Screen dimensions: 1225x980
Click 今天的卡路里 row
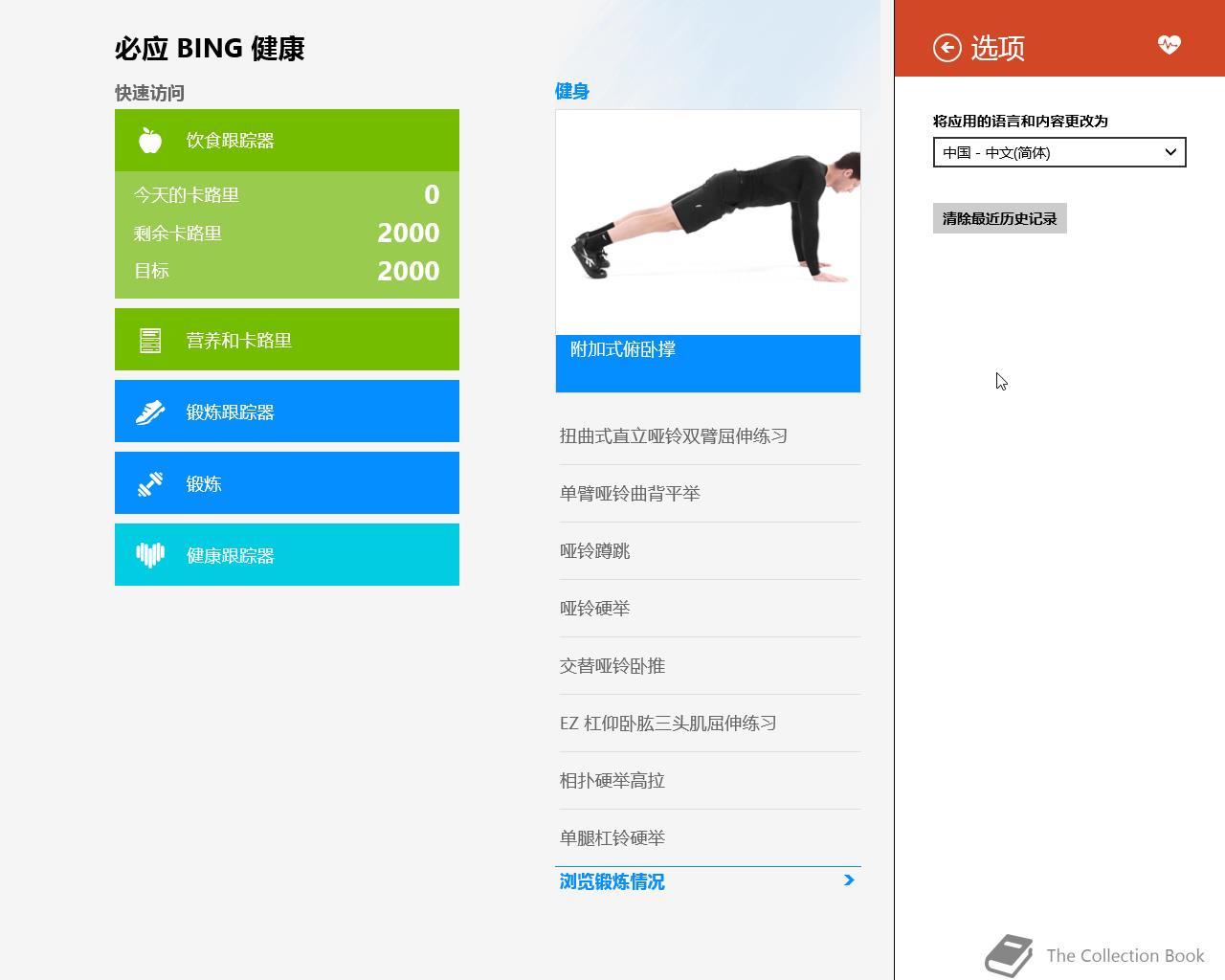coord(287,194)
